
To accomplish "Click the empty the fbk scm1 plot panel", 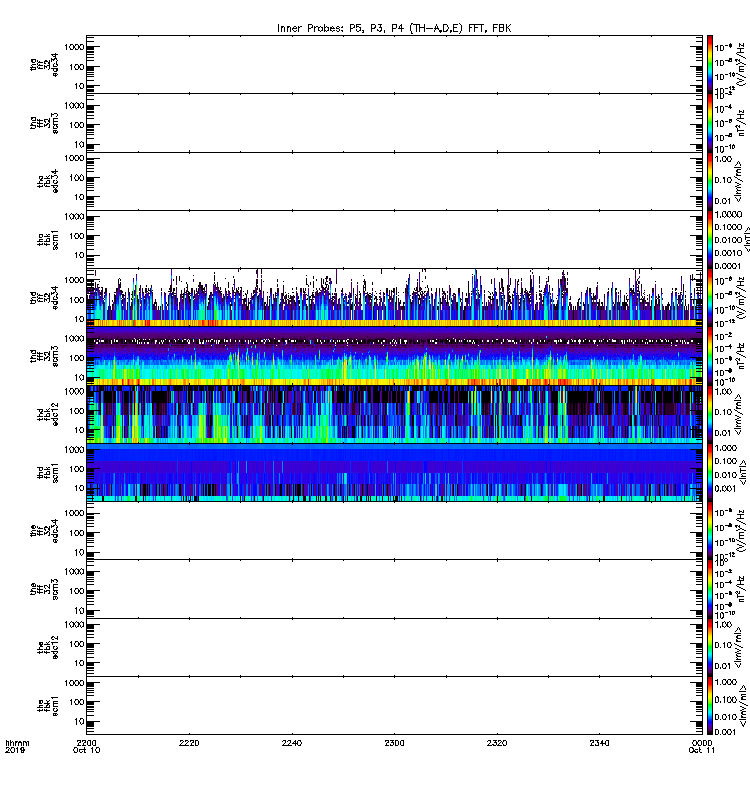I will pos(394,706).
